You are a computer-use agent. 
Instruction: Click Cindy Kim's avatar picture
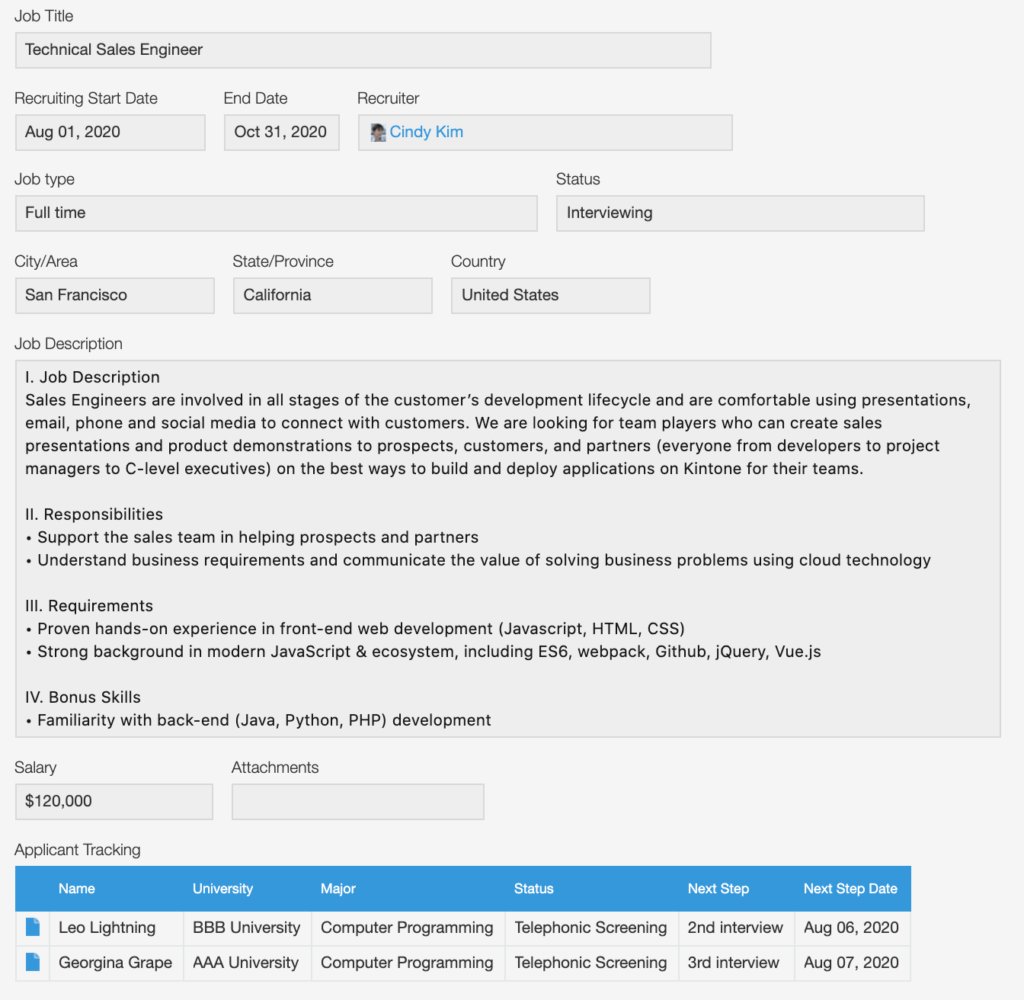[378, 133]
